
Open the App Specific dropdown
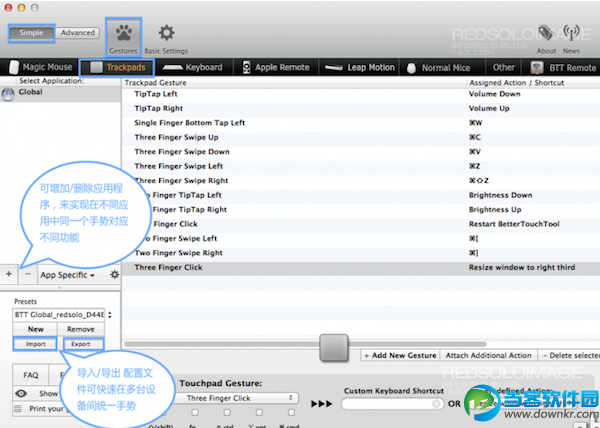click(x=68, y=275)
